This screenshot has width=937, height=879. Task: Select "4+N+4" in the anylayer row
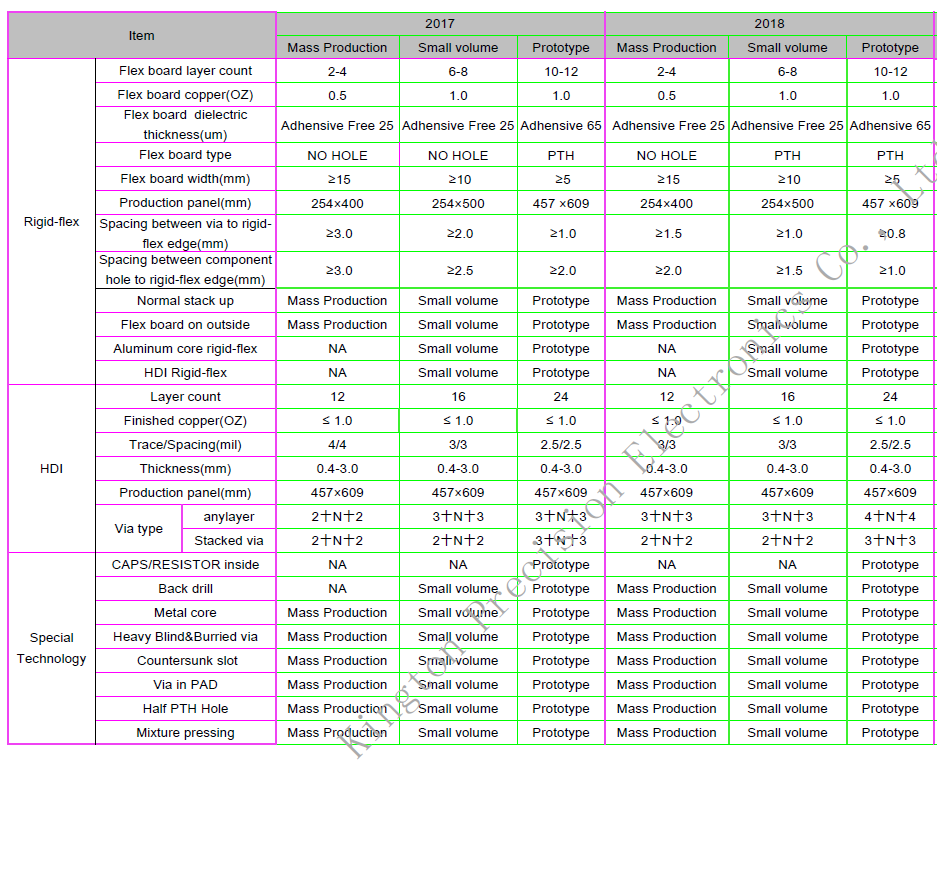point(890,516)
